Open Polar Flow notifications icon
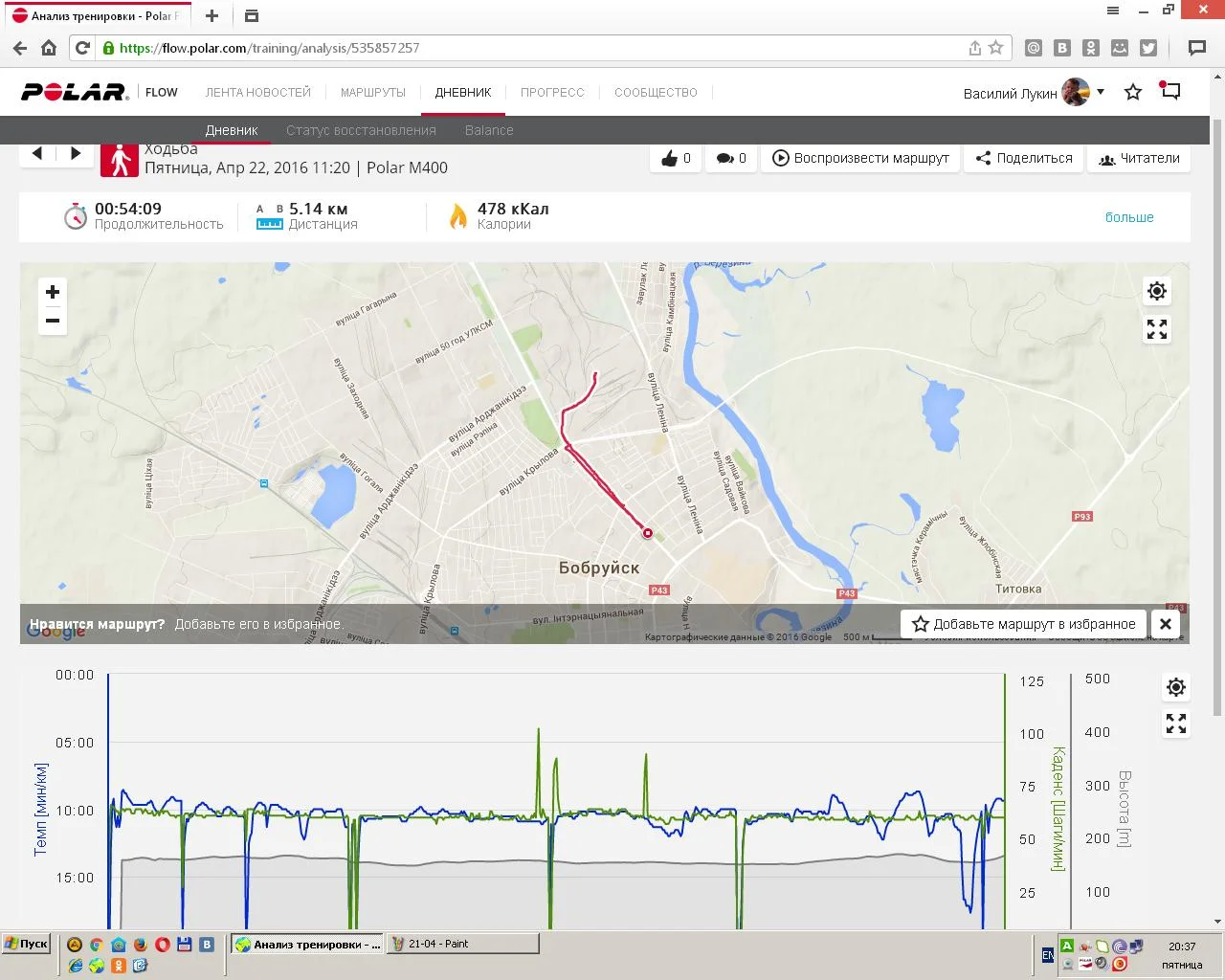The width and height of the screenshot is (1225, 980). click(x=1170, y=91)
